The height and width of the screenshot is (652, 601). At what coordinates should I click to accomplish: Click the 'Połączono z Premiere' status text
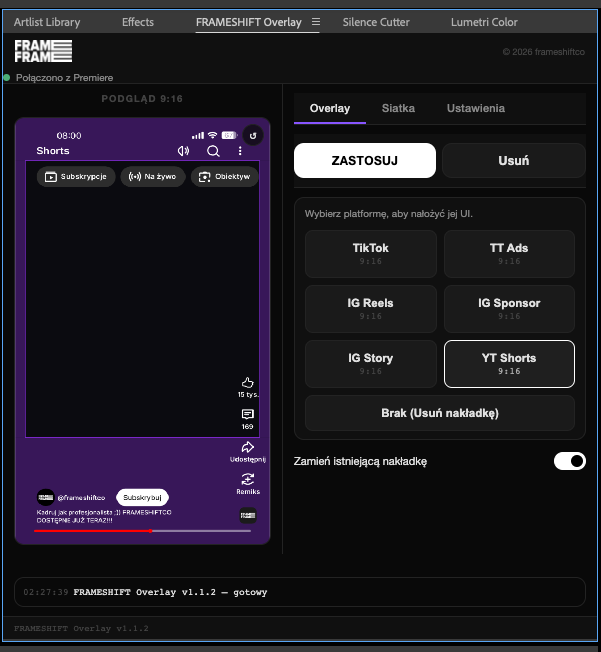pos(64,78)
